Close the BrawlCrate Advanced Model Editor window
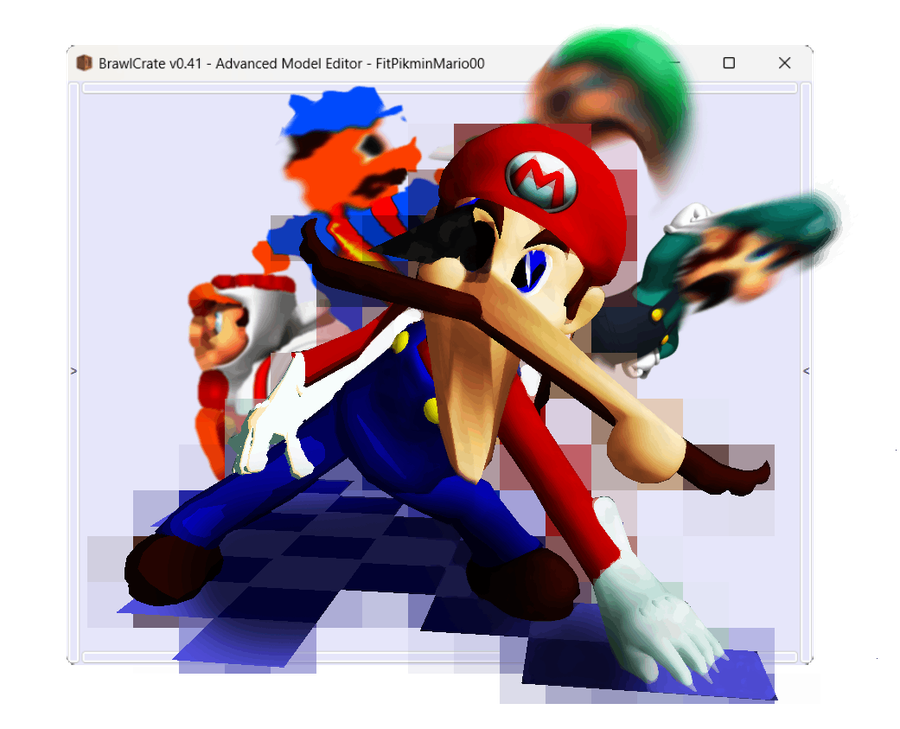This screenshot has height=729, width=900. [785, 63]
